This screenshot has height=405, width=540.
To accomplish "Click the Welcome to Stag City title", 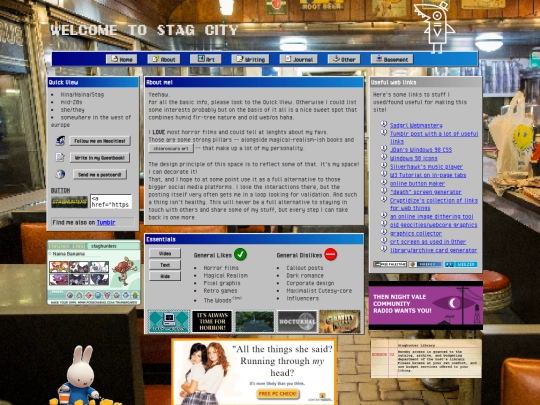I will click(144, 30).
